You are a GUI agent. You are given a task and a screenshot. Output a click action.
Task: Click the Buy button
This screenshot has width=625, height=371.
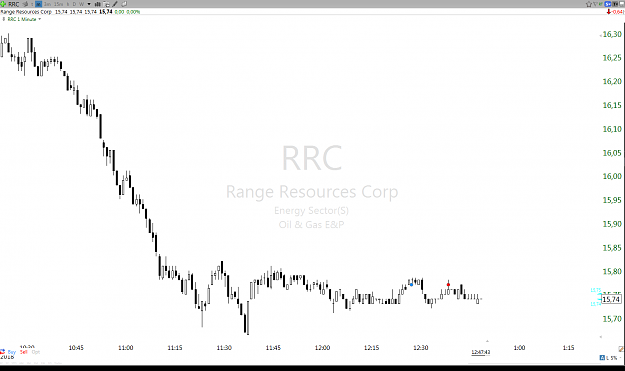[12, 352]
